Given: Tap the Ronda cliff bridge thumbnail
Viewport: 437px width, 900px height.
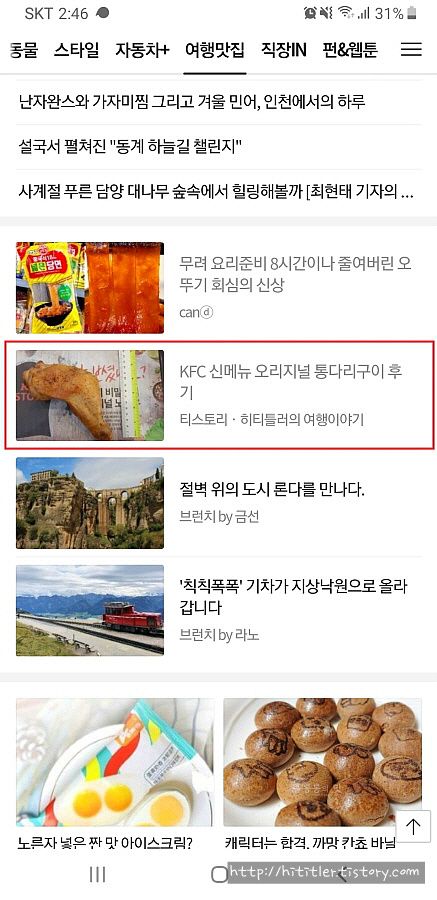Looking at the screenshot, I should tap(90, 503).
